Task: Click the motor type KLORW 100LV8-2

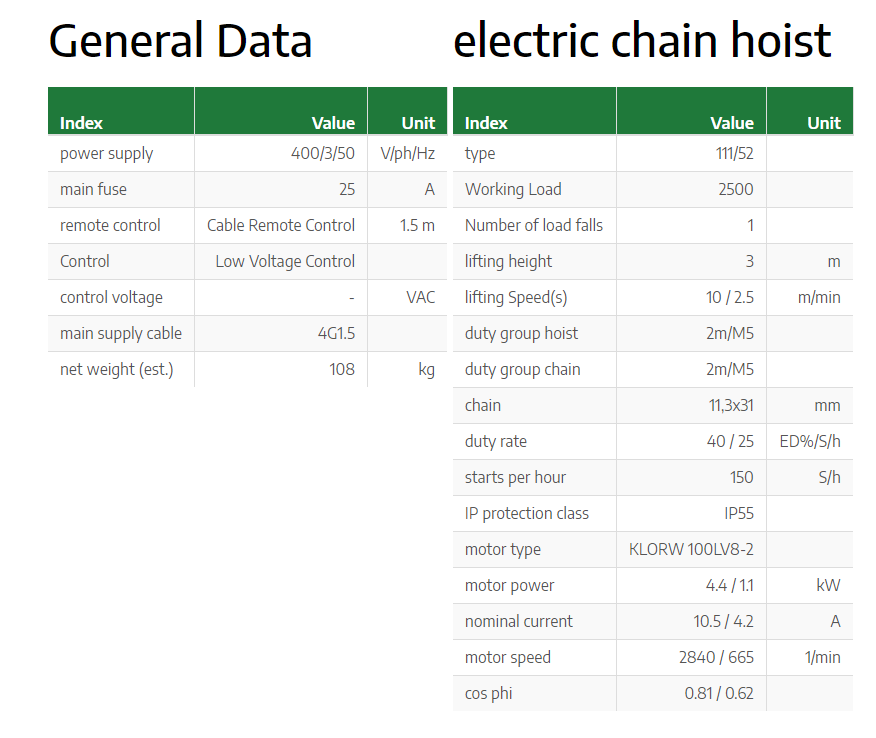Action: 691,550
